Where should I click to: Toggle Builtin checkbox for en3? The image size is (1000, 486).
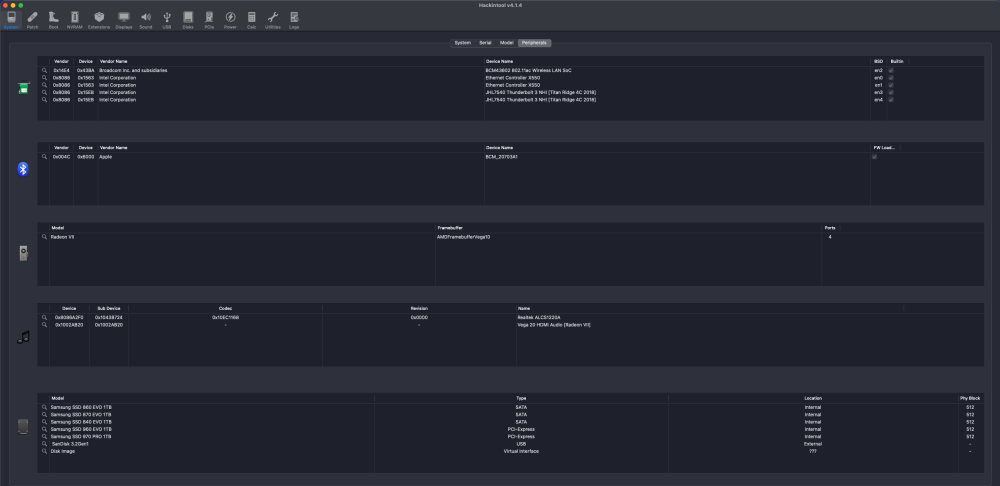click(891, 92)
